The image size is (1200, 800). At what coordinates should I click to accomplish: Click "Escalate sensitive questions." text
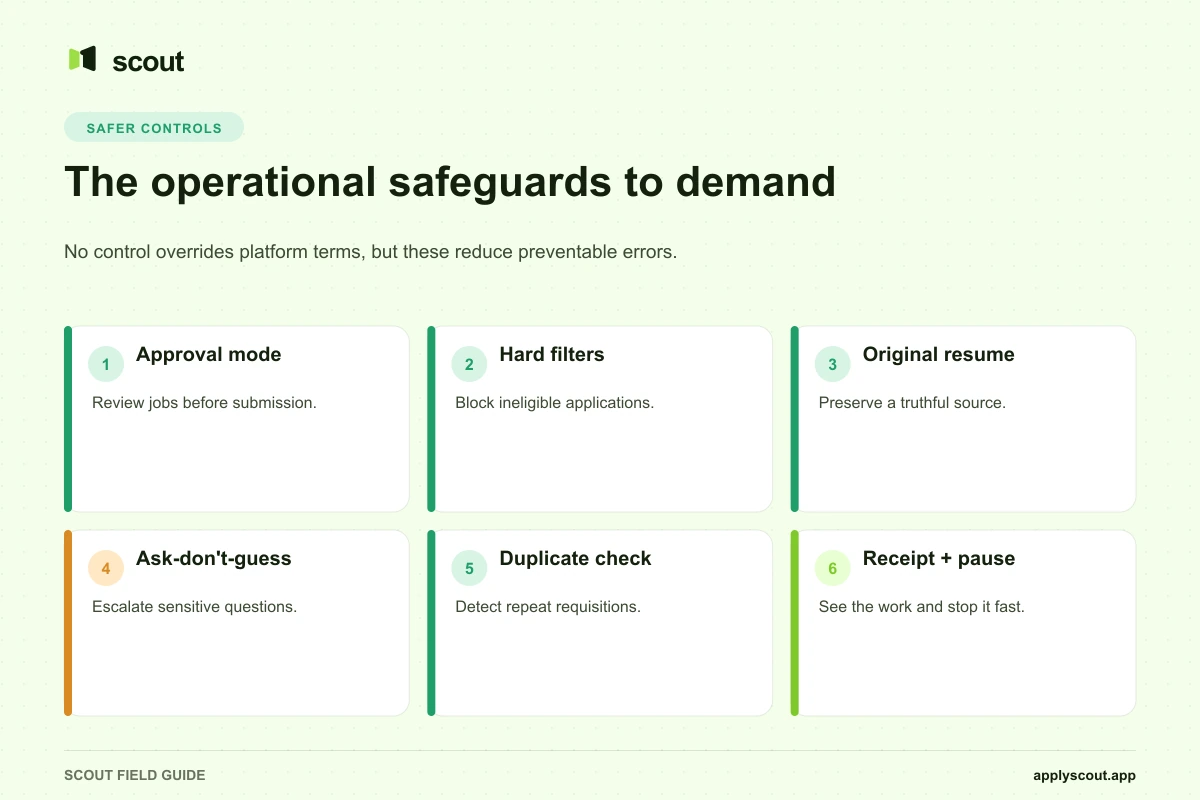pos(195,607)
